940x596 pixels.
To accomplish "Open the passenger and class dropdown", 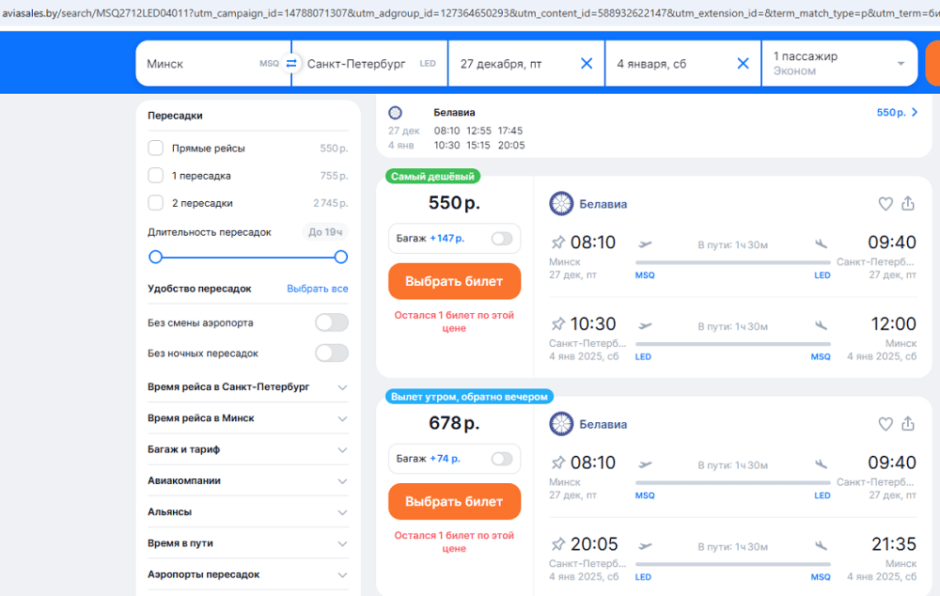I will click(x=838, y=63).
